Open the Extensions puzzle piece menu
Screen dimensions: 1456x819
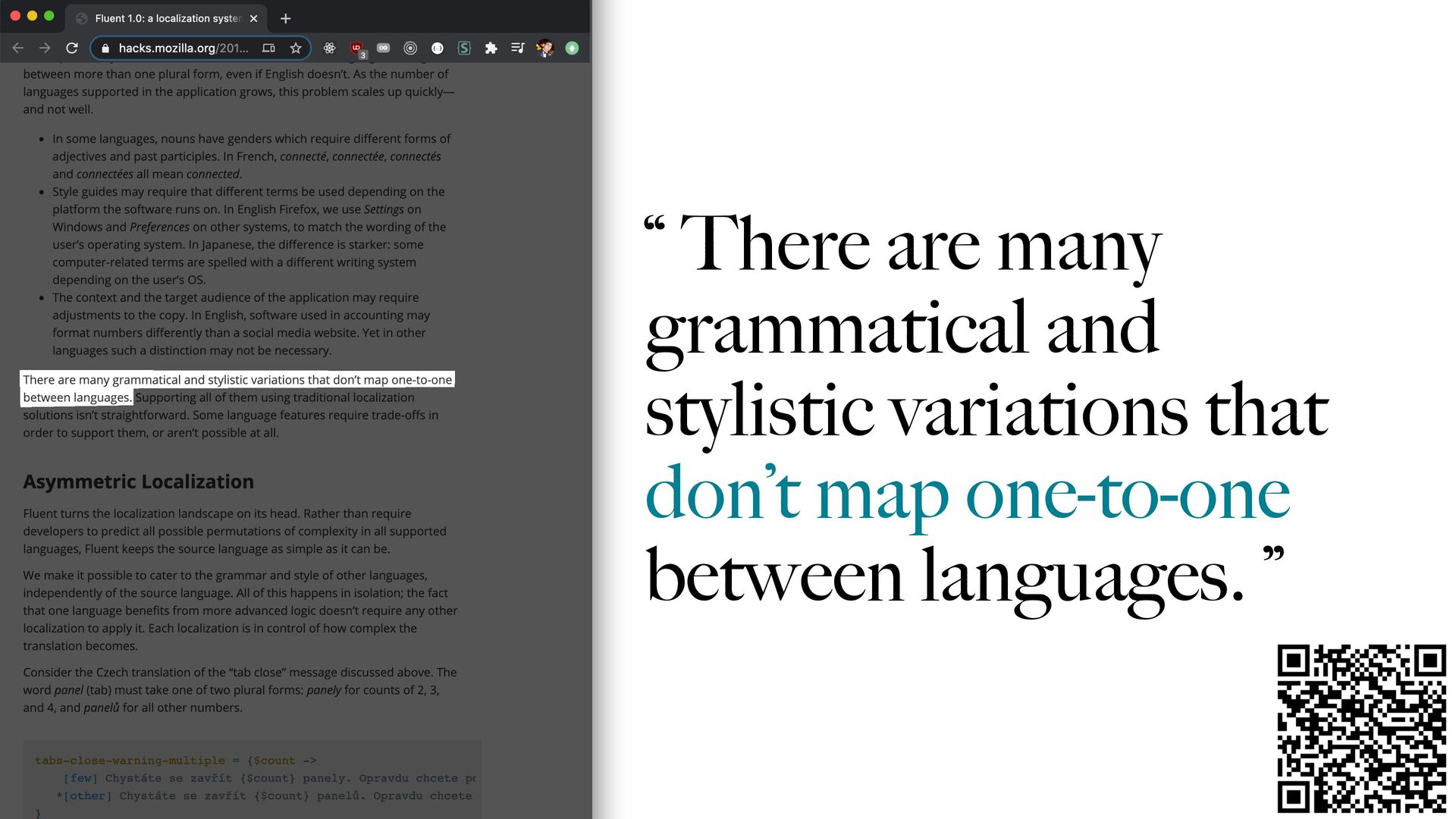(x=491, y=48)
